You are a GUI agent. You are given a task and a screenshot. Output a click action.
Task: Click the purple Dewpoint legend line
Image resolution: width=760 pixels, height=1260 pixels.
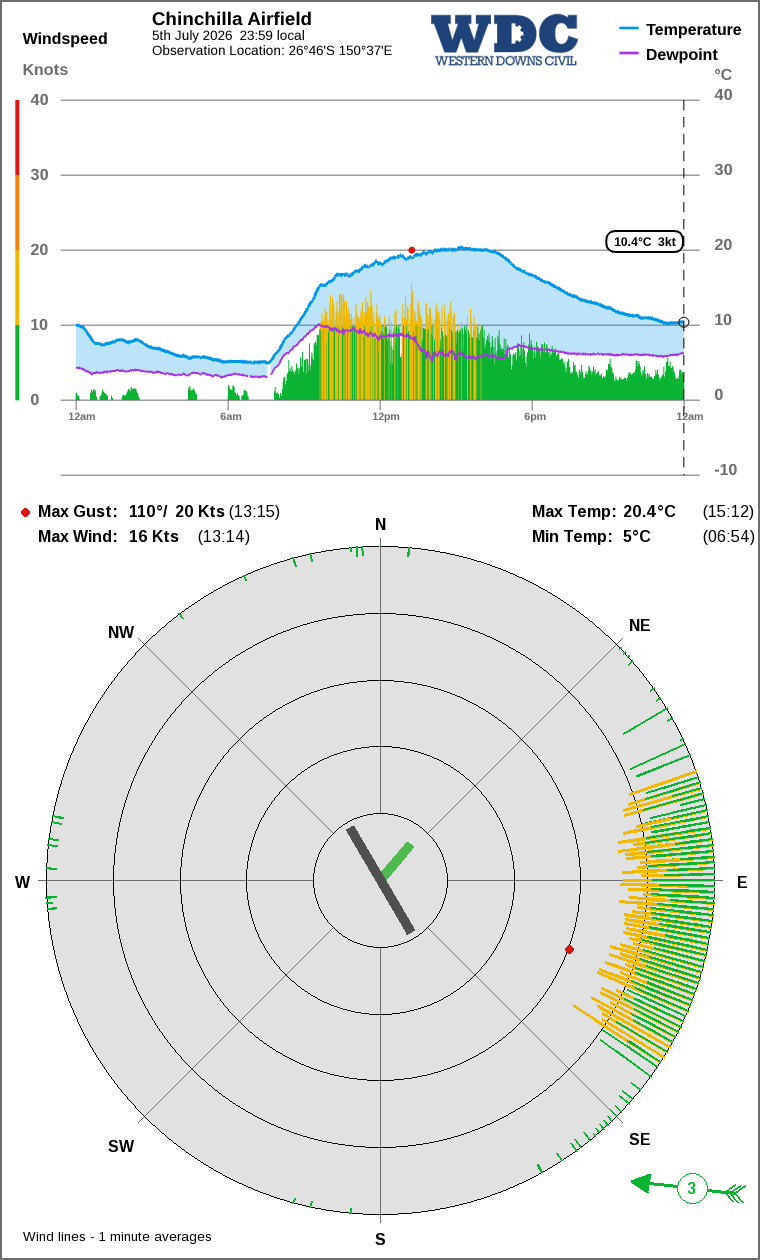629,54
